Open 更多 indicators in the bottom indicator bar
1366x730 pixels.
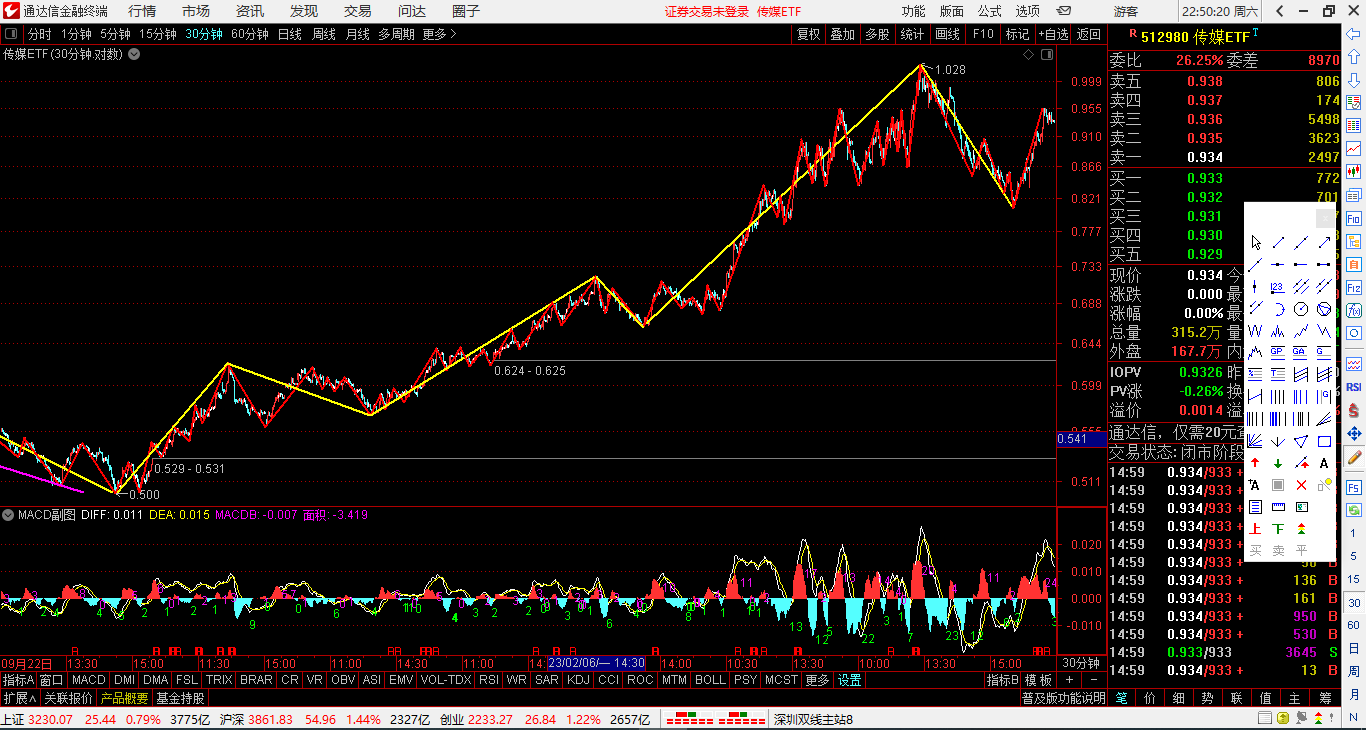[x=817, y=680]
